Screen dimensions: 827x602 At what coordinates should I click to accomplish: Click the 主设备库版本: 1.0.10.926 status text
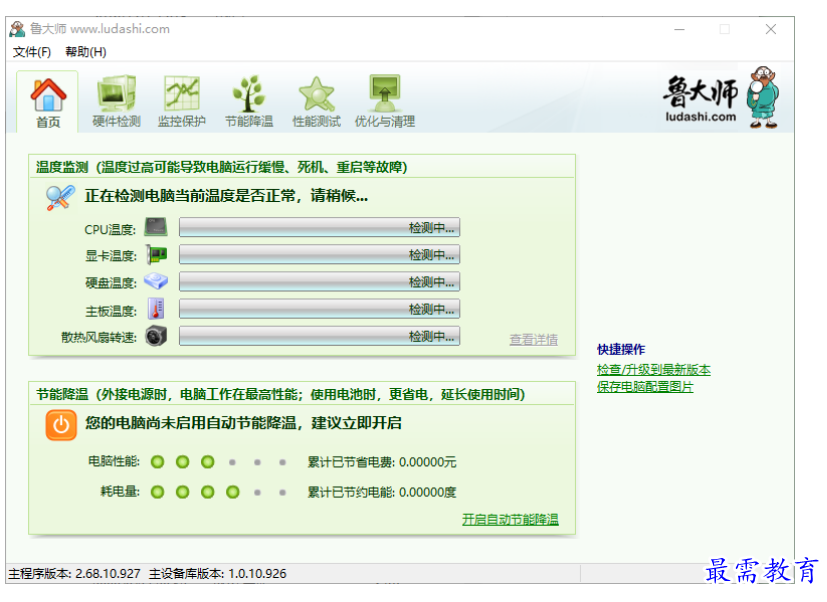pos(218,574)
